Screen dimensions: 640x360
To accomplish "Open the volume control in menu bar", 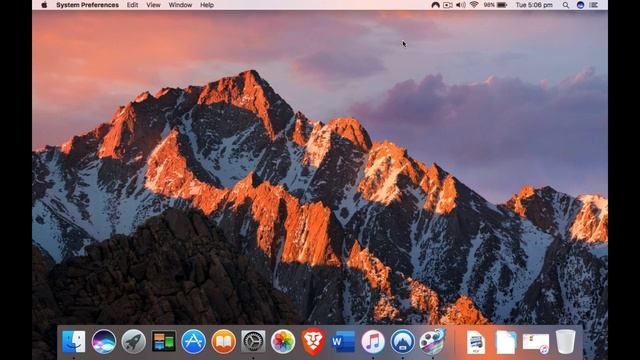I will (461, 5).
